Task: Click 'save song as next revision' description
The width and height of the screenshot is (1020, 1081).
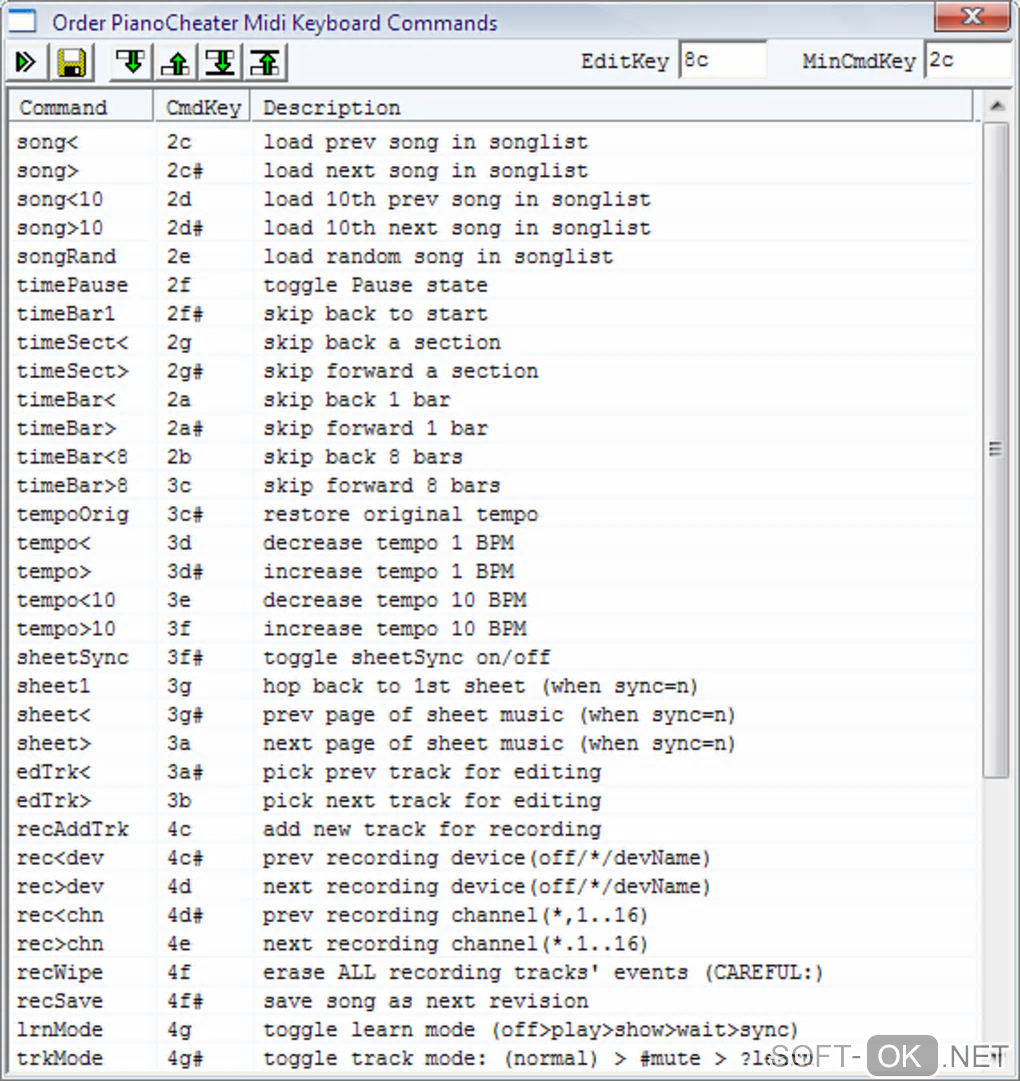Action: click(x=426, y=1001)
